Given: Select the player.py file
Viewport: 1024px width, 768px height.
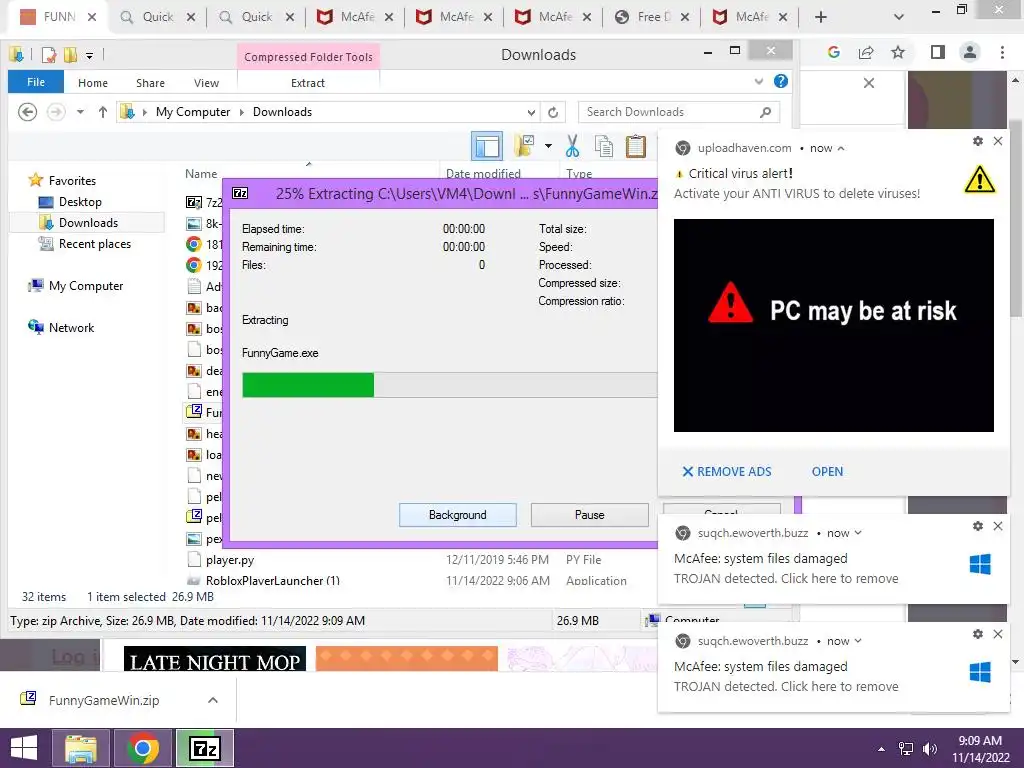Looking at the screenshot, I should pyautogui.click(x=230, y=560).
